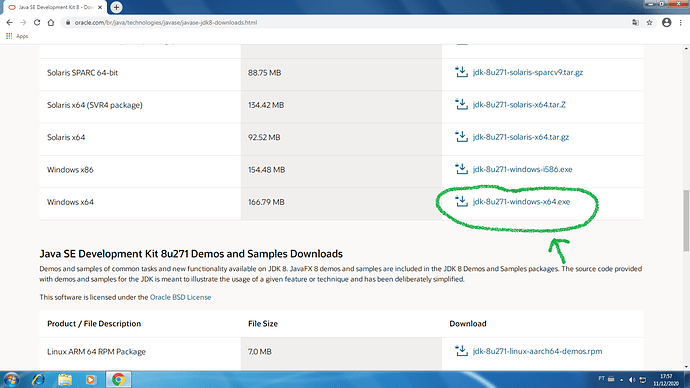
Task: Open the Oracle BSD License link
Action: coord(180,297)
